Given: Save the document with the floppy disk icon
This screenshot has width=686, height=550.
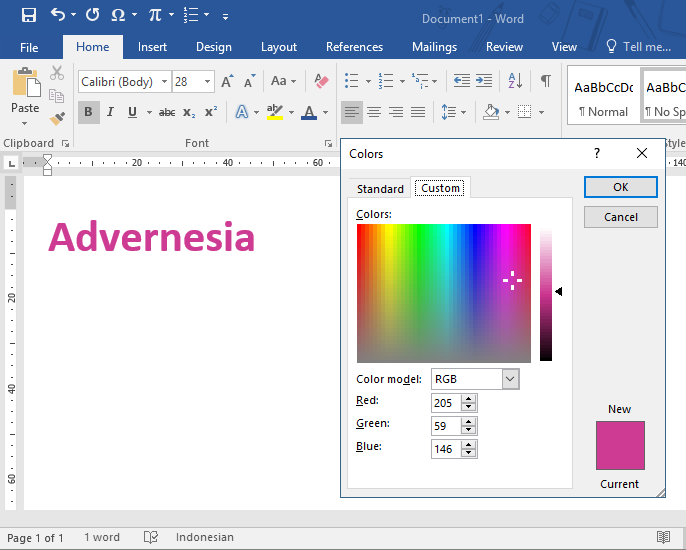Looking at the screenshot, I should tap(29, 16).
